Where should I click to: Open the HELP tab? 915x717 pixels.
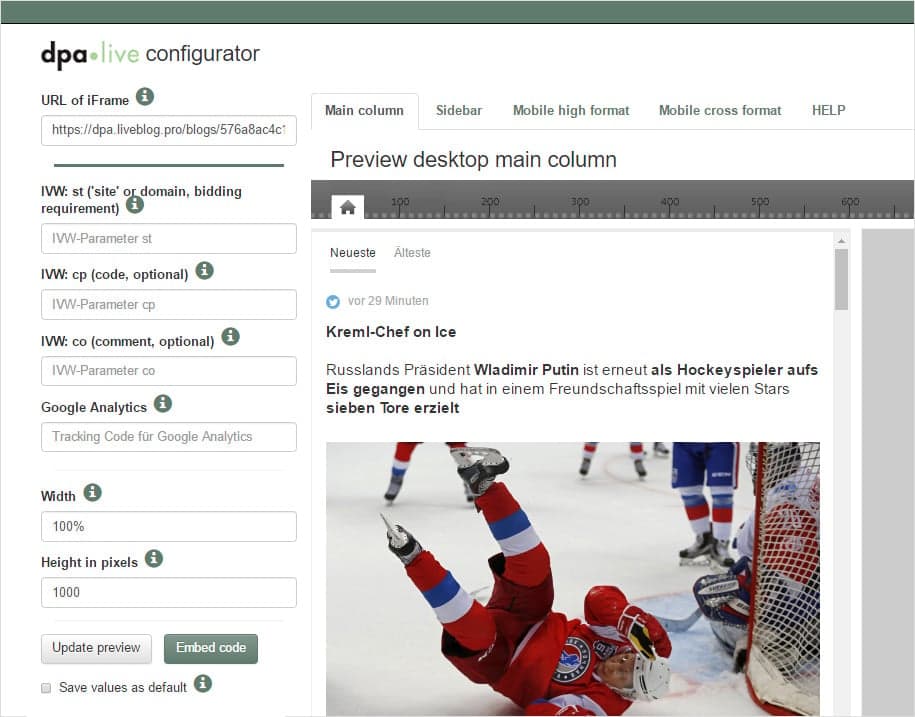(x=829, y=111)
